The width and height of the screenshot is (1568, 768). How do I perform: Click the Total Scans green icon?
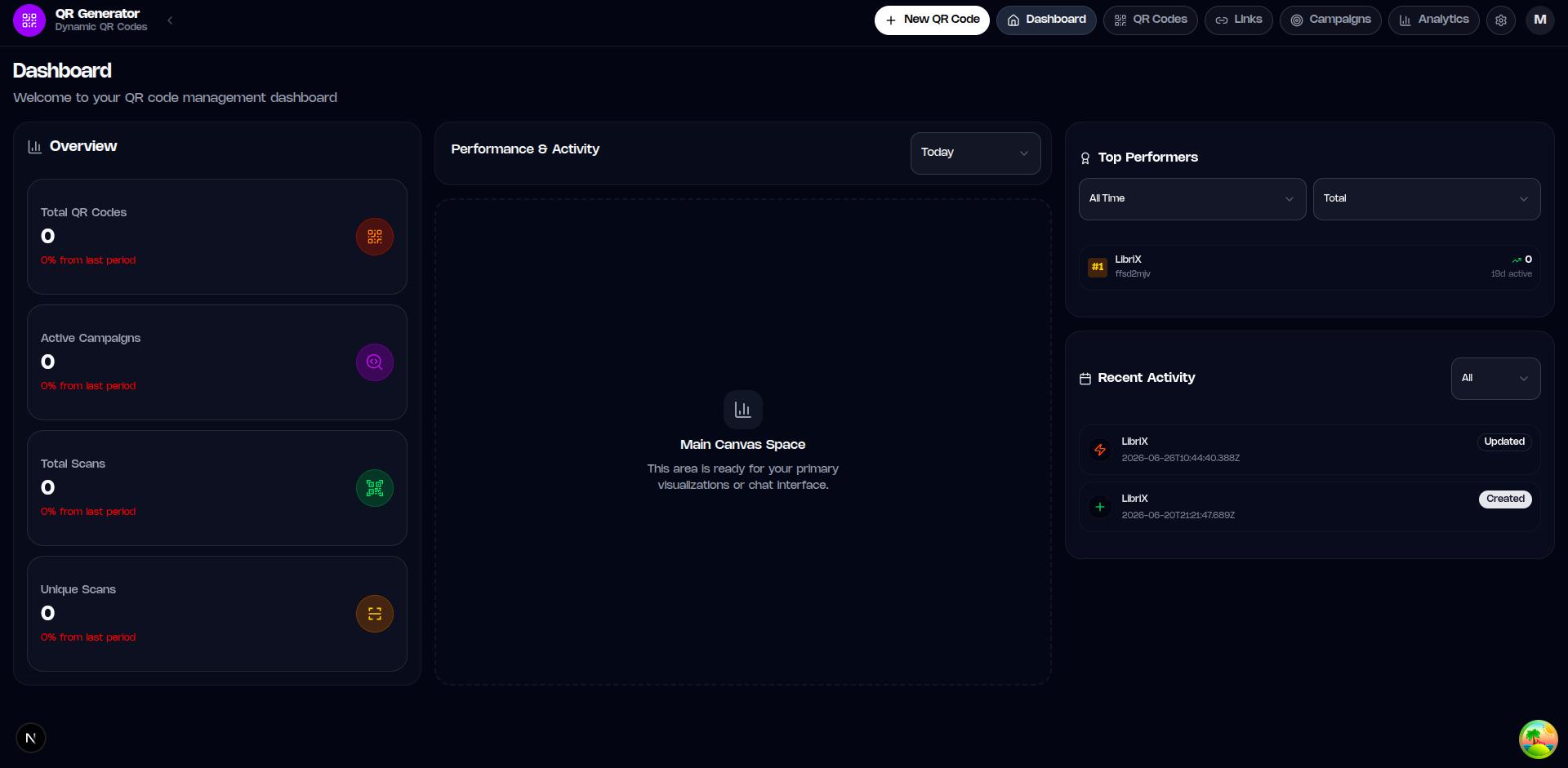pos(375,488)
